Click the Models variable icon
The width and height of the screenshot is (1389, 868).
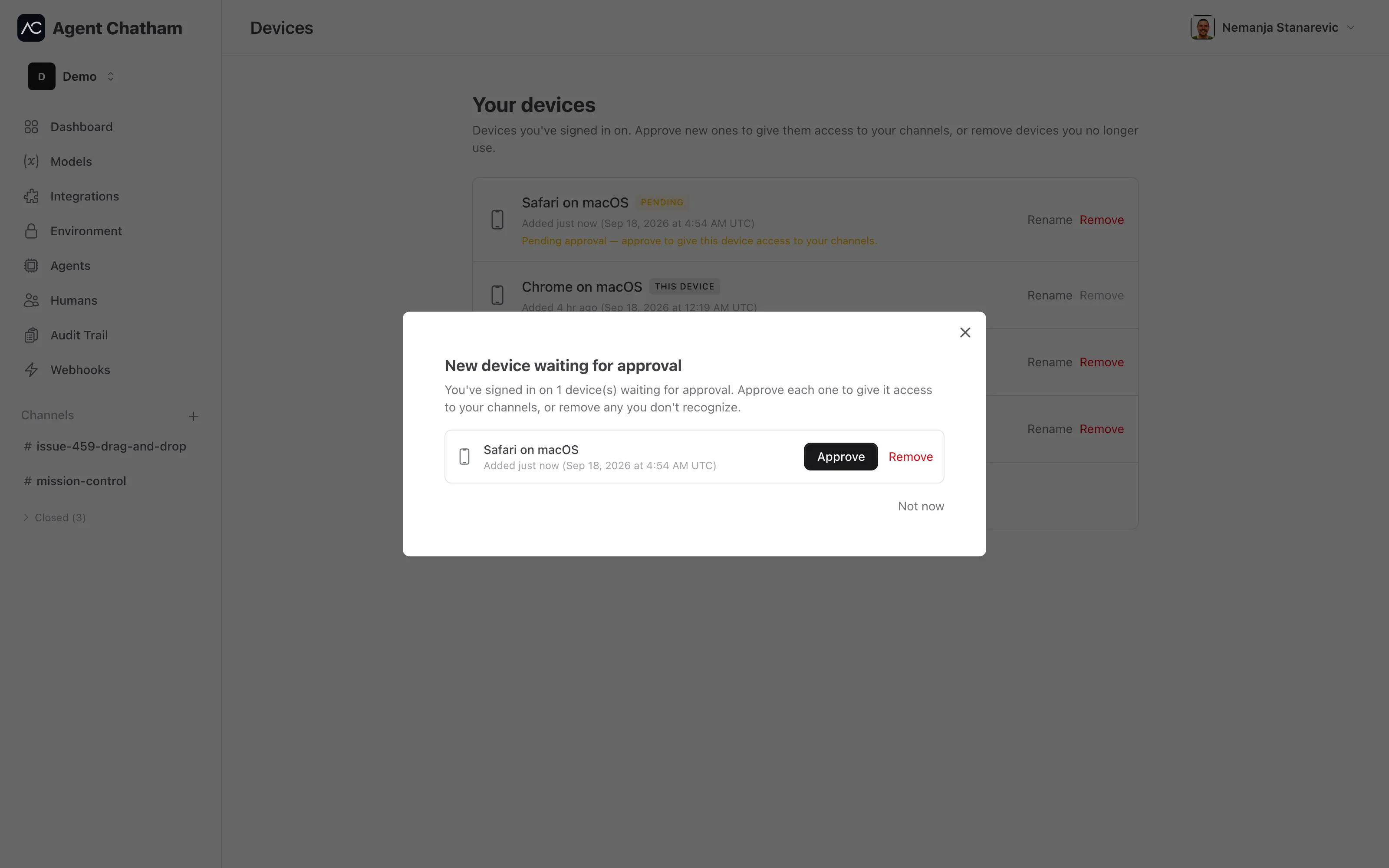coord(31,161)
